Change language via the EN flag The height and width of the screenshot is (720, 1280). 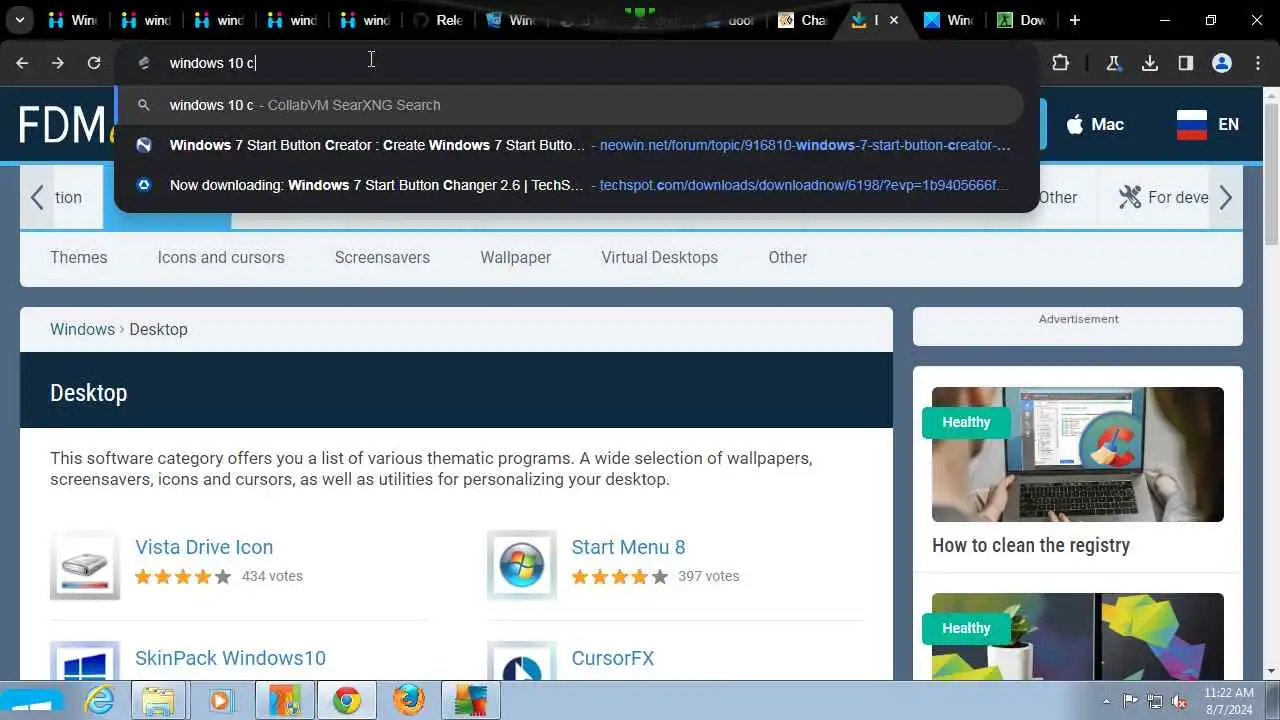(1208, 124)
